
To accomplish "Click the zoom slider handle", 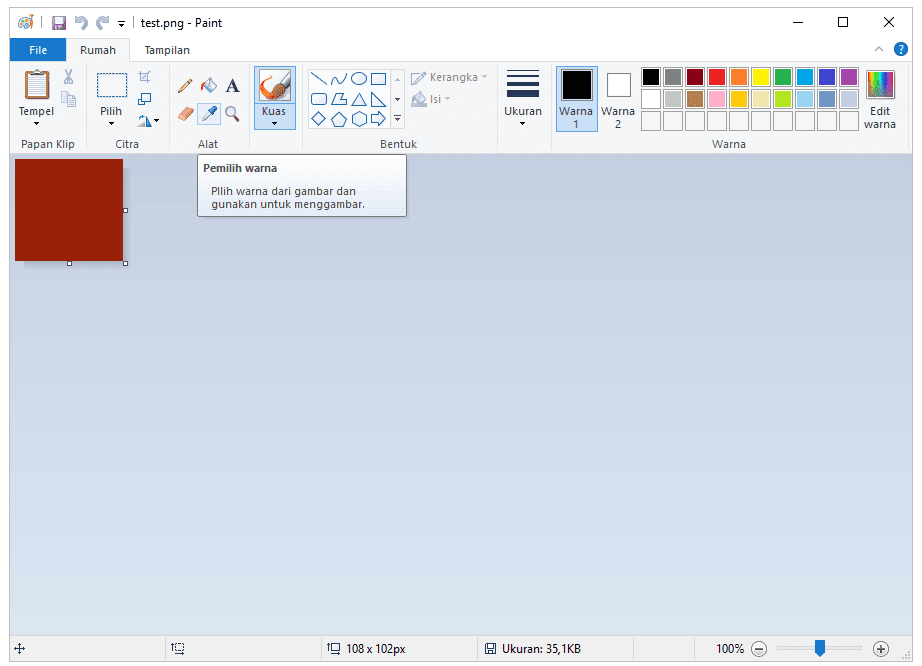I will click(x=820, y=648).
